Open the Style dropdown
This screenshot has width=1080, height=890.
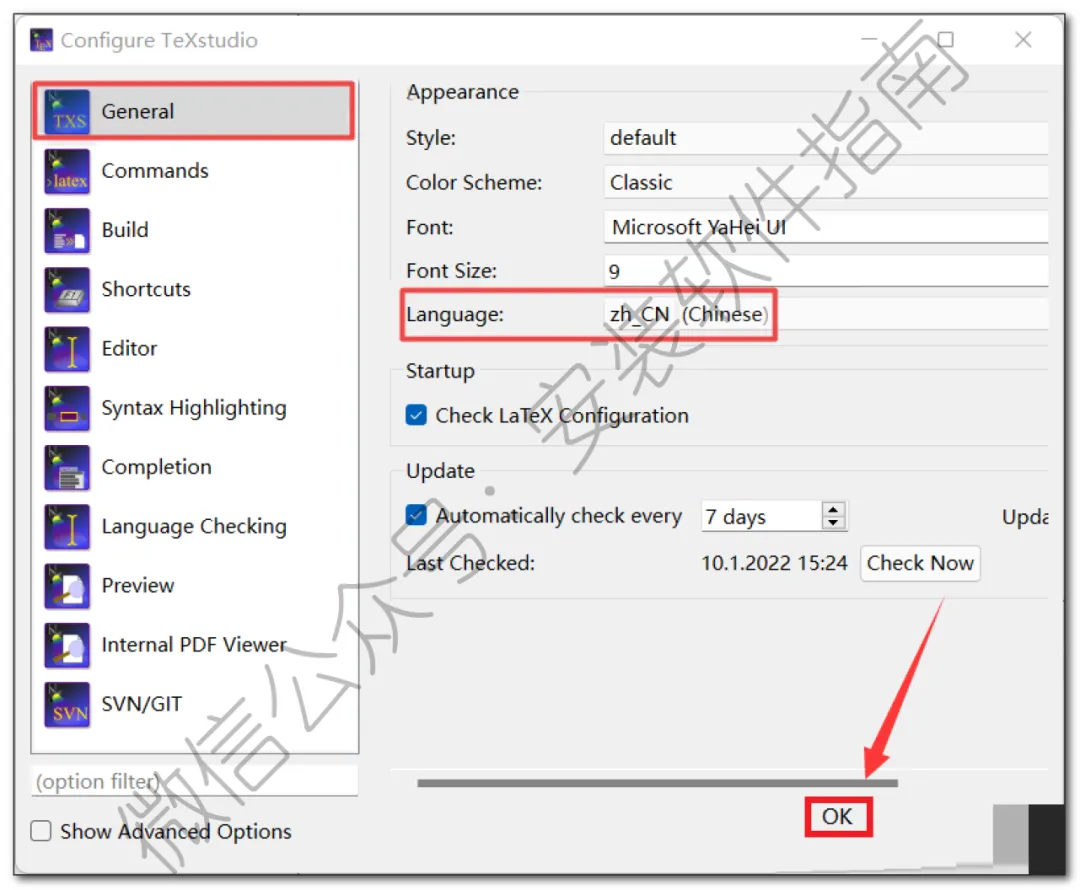click(x=825, y=138)
